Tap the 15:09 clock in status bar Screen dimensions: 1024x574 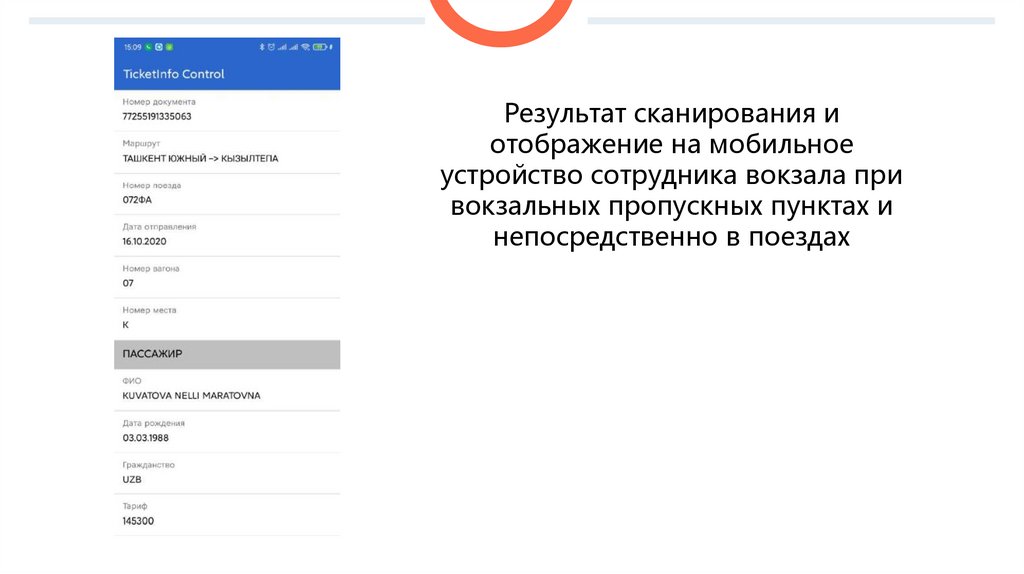tap(133, 47)
